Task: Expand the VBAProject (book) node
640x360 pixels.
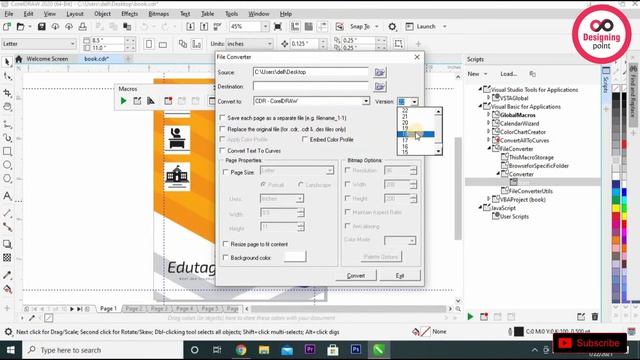Action: pos(489,199)
